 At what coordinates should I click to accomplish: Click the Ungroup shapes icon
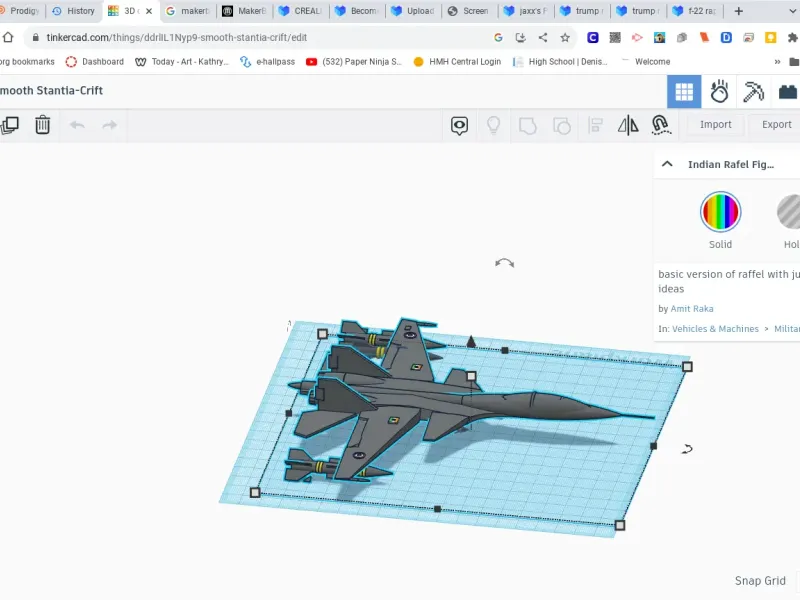562,126
